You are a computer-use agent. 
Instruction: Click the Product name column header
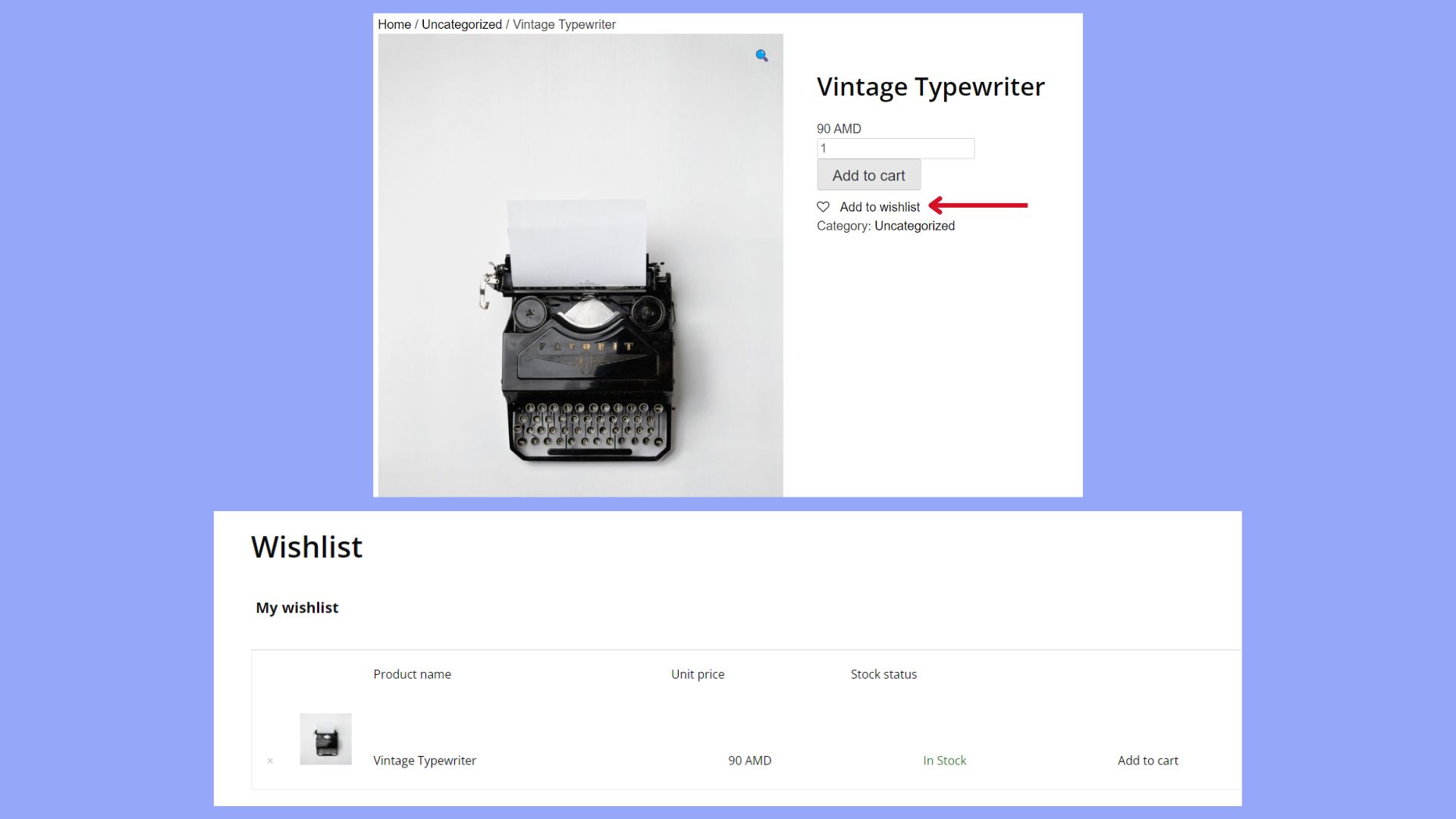point(412,674)
